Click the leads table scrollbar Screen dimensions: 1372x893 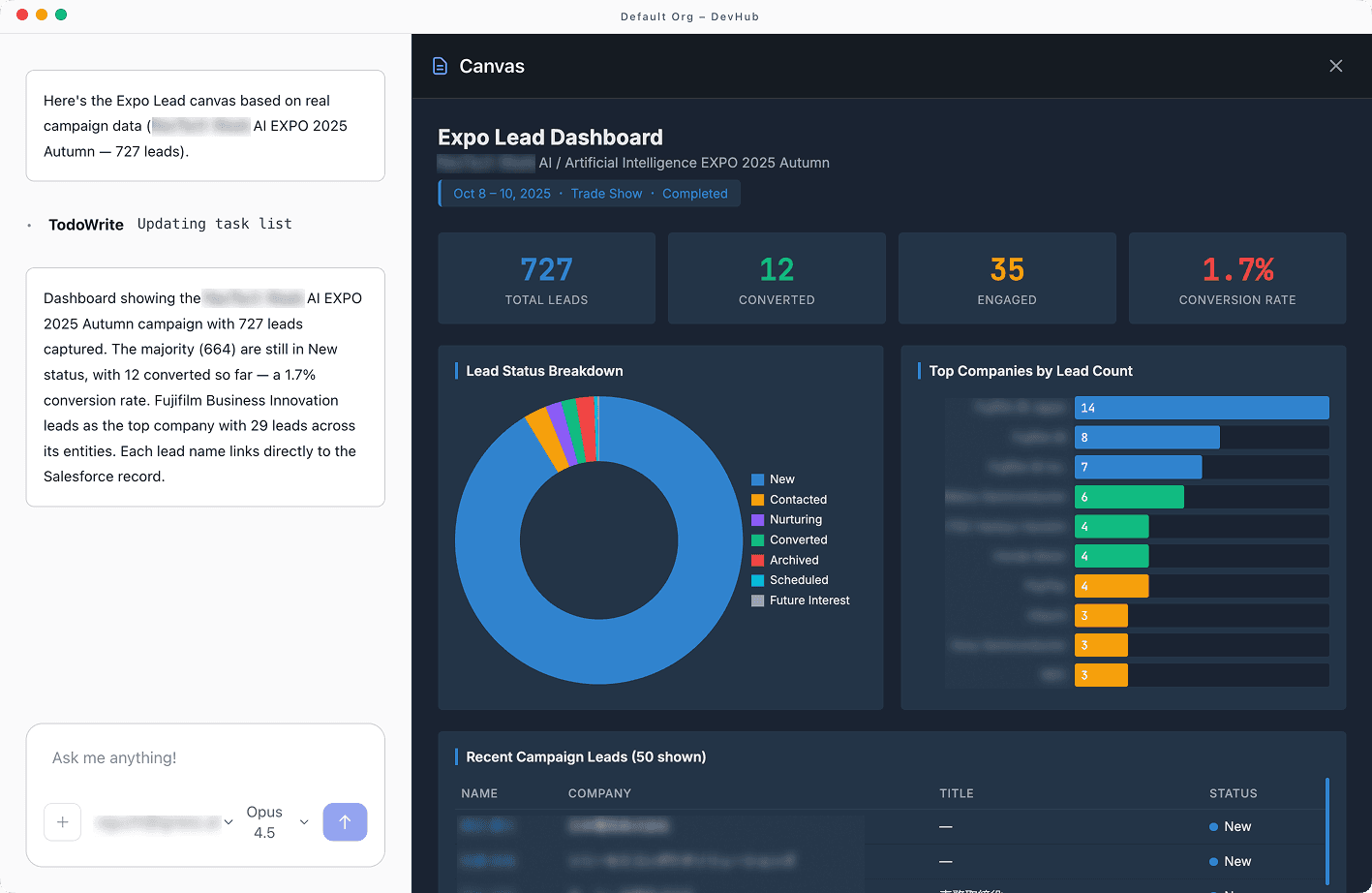tap(1326, 831)
